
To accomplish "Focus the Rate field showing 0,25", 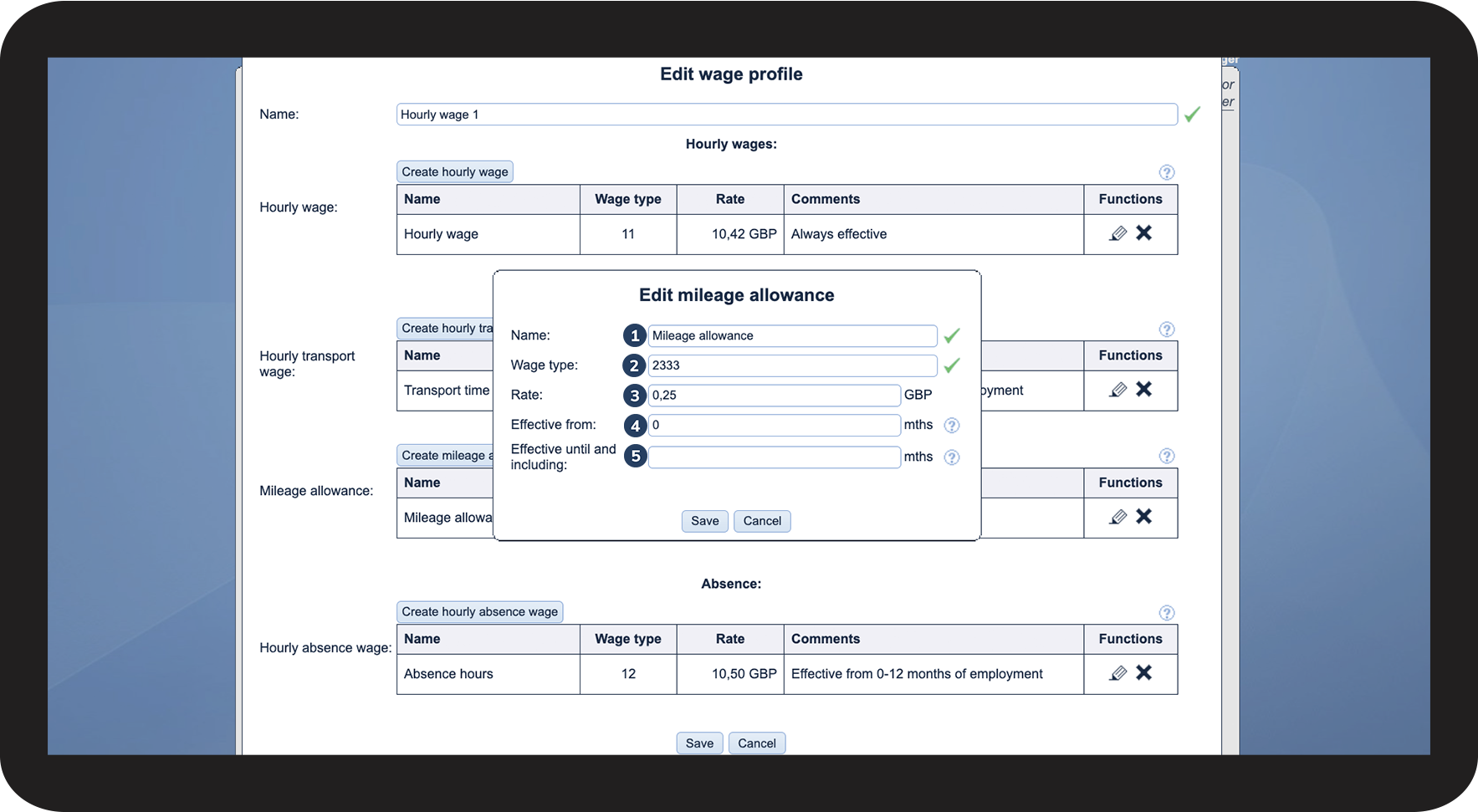I will point(775,396).
